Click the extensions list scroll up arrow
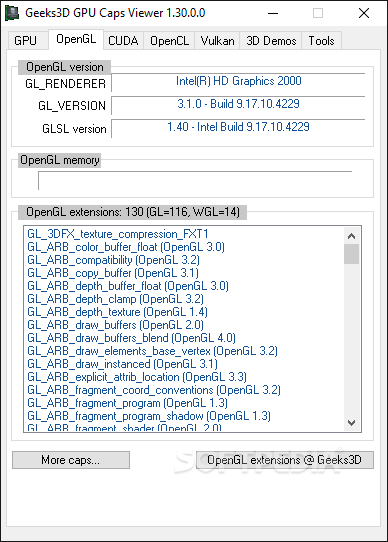 tap(351, 236)
